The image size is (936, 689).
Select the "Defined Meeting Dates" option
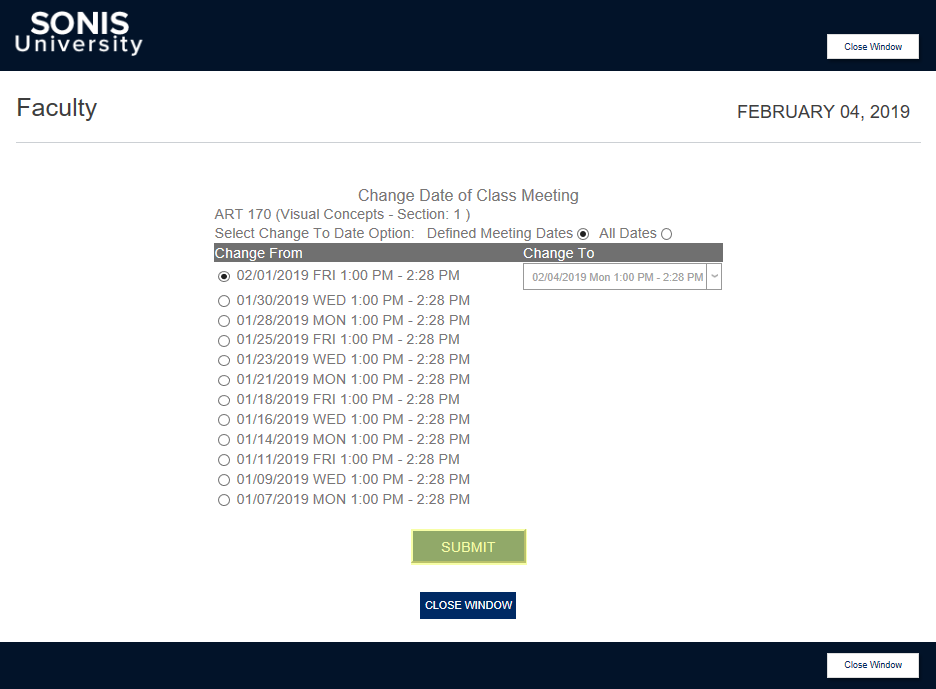pyautogui.click(x=583, y=233)
